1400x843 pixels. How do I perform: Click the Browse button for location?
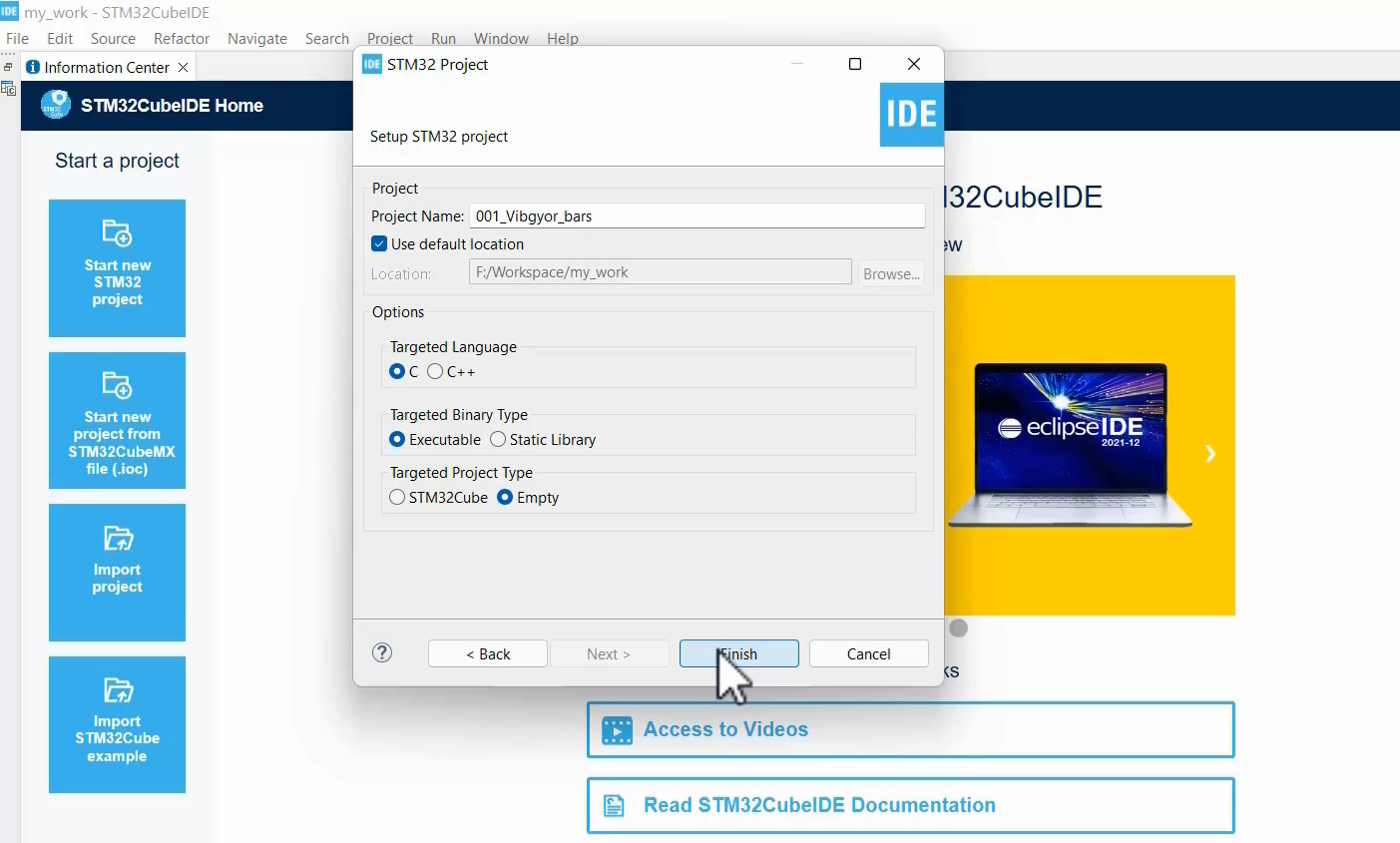pyautogui.click(x=891, y=273)
